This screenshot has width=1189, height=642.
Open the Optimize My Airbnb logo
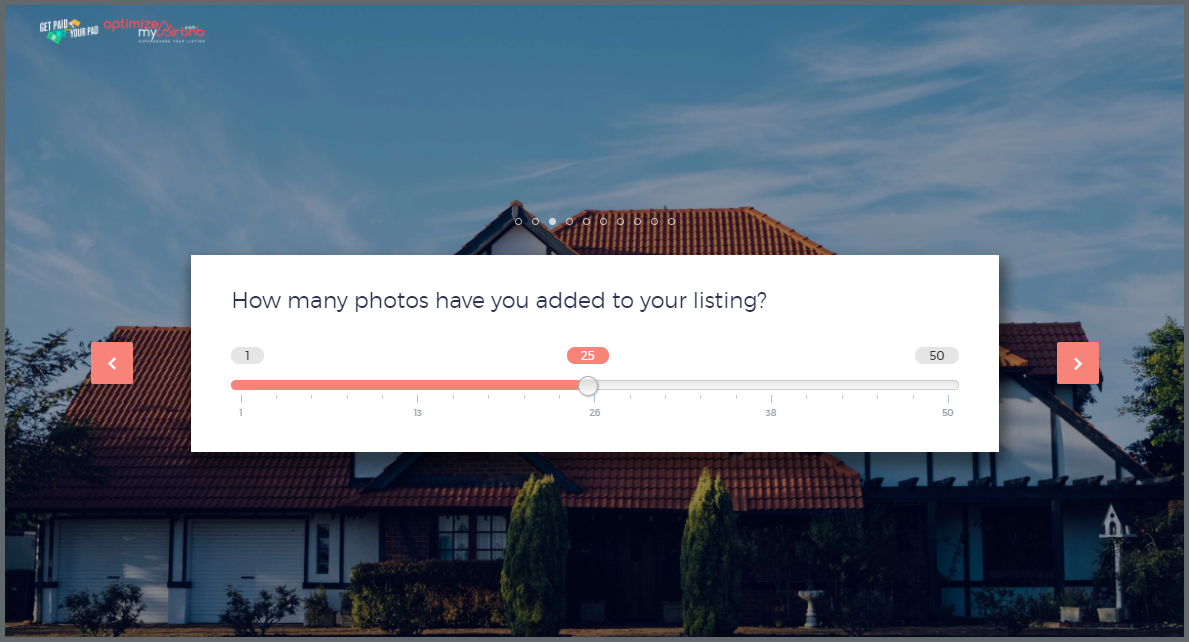pos(155,30)
